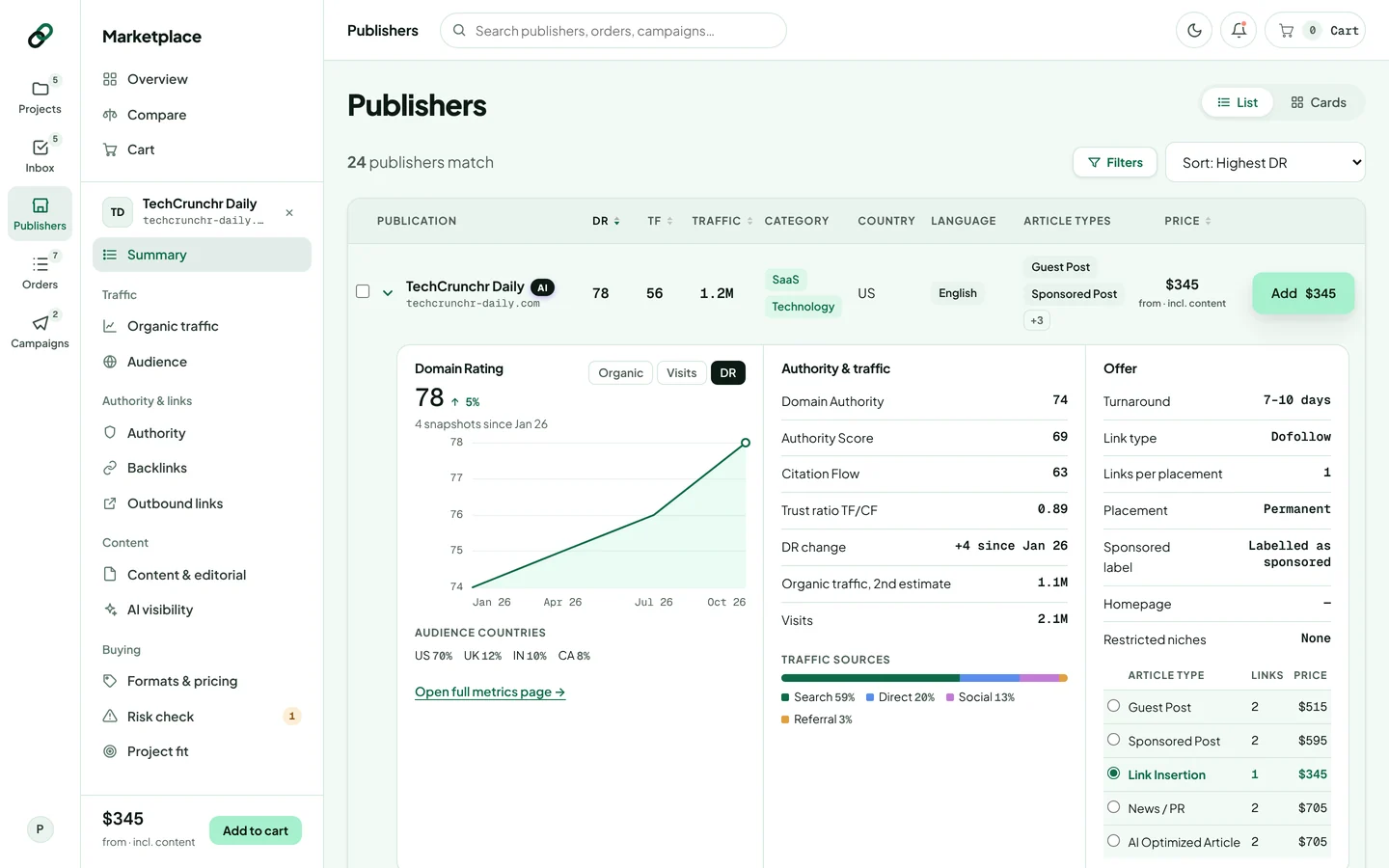
Task: Click the Add $345 button
Action: coord(1303,293)
